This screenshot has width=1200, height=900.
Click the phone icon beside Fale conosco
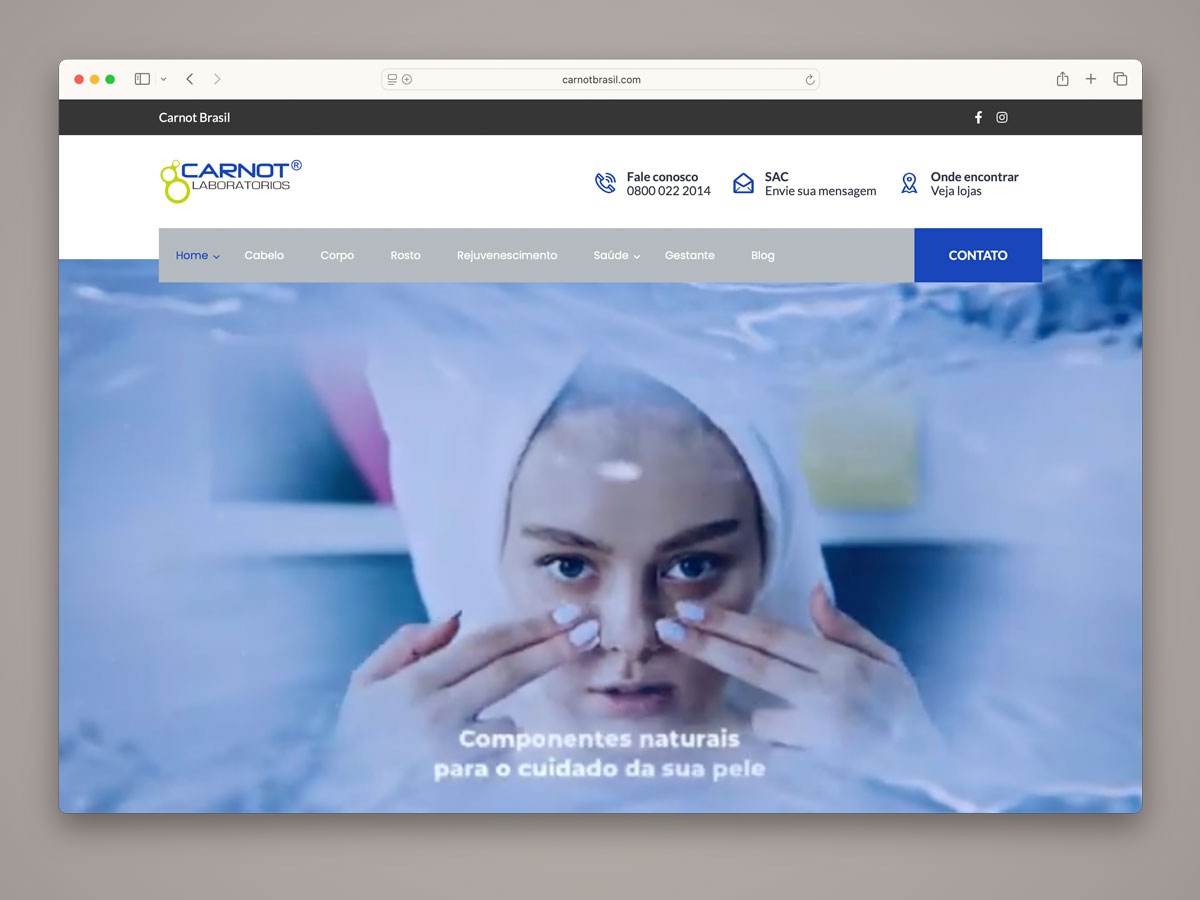[x=605, y=183]
